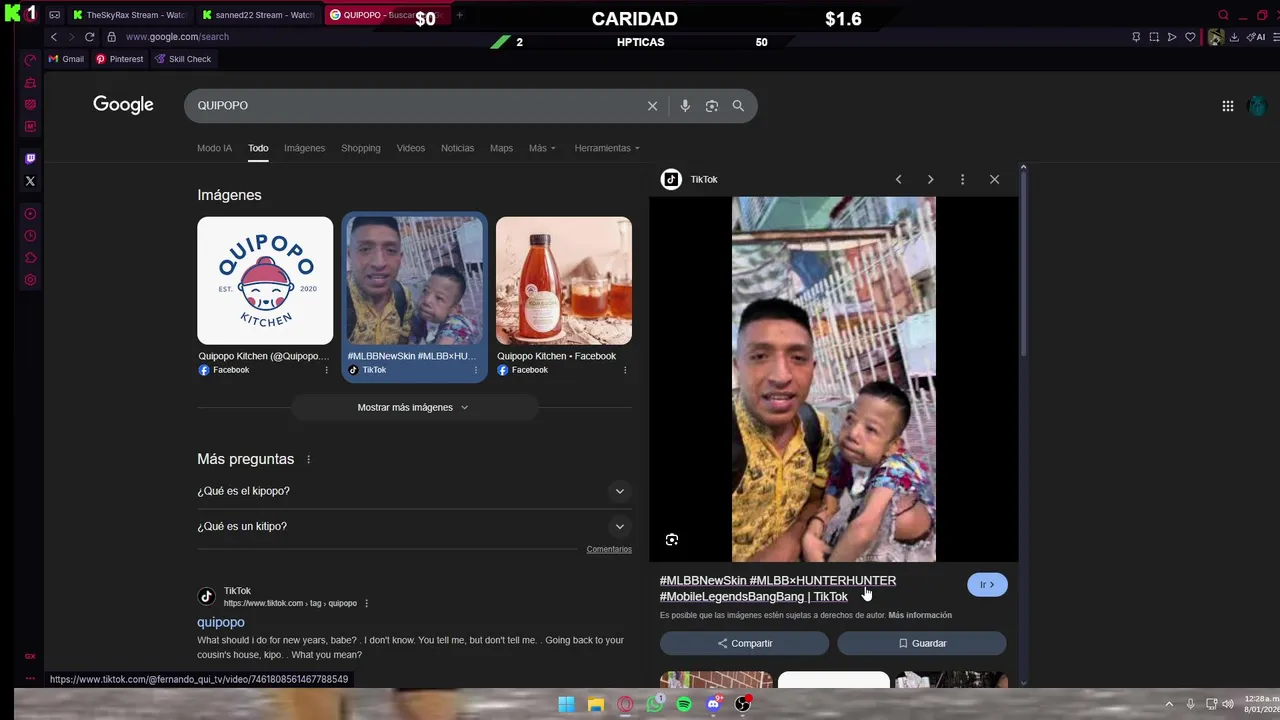Go back in browser history
Viewport: 1280px width, 720px height.
[x=54, y=37]
